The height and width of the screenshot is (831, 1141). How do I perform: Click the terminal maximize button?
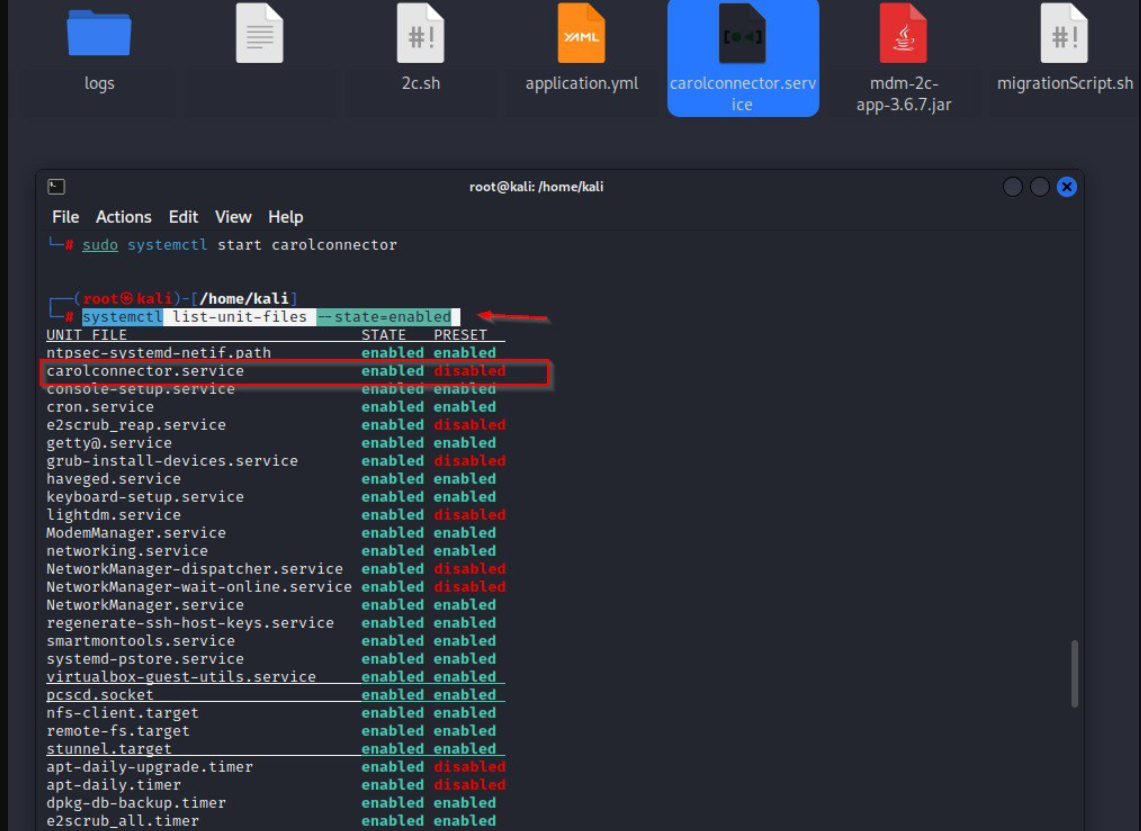[1040, 187]
